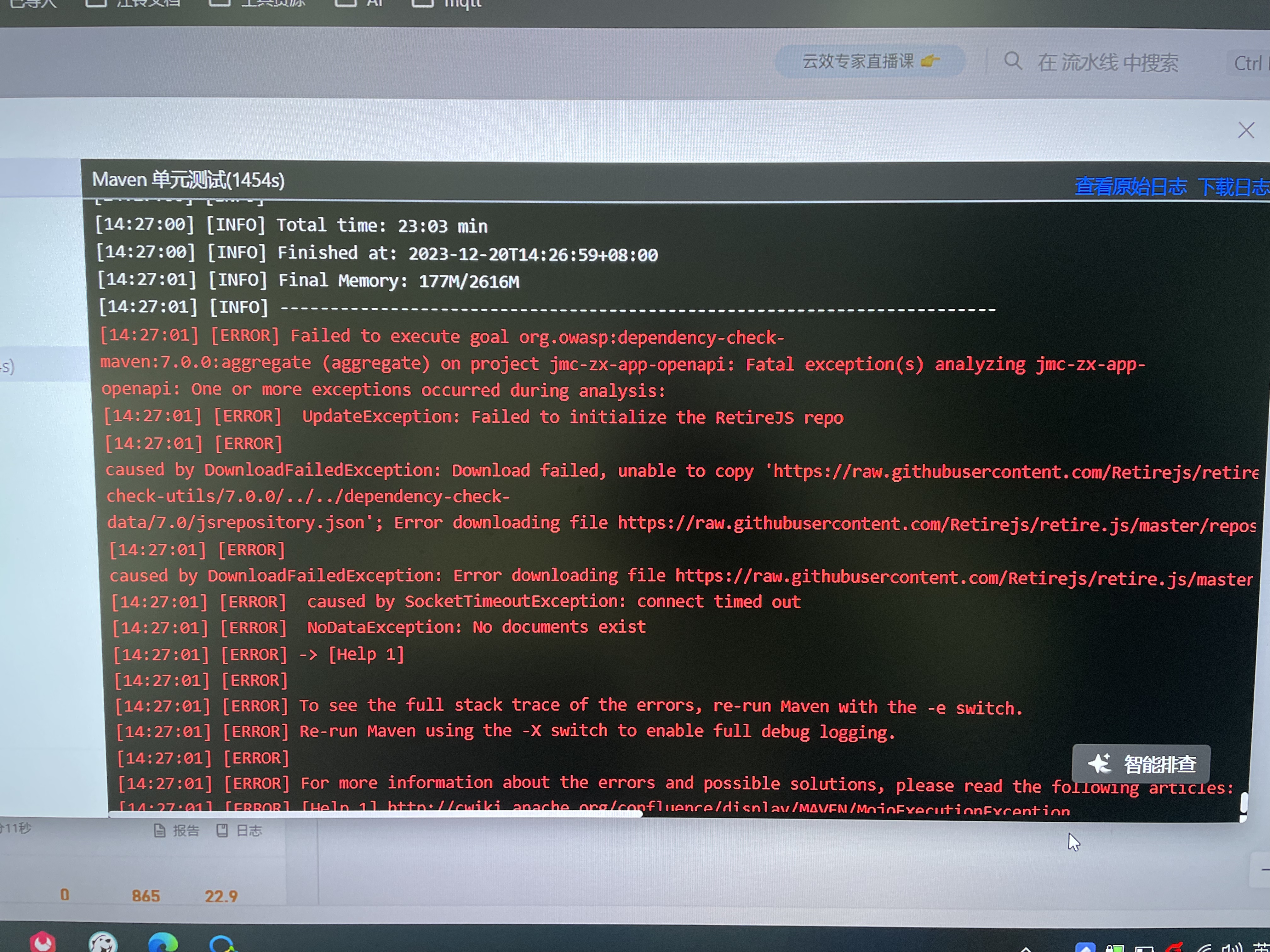Viewport: 1270px width, 952px height.
Task: Open the mqtt bookmark folder
Action: [x=446, y=4]
